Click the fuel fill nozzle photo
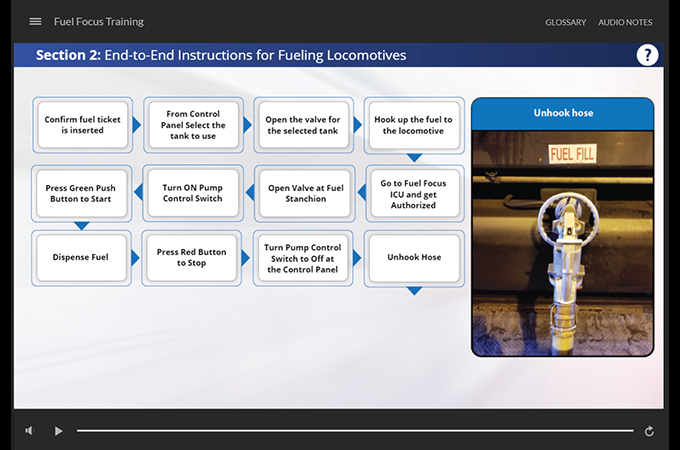The width and height of the screenshot is (680, 450). pyautogui.click(x=562, y=243)
